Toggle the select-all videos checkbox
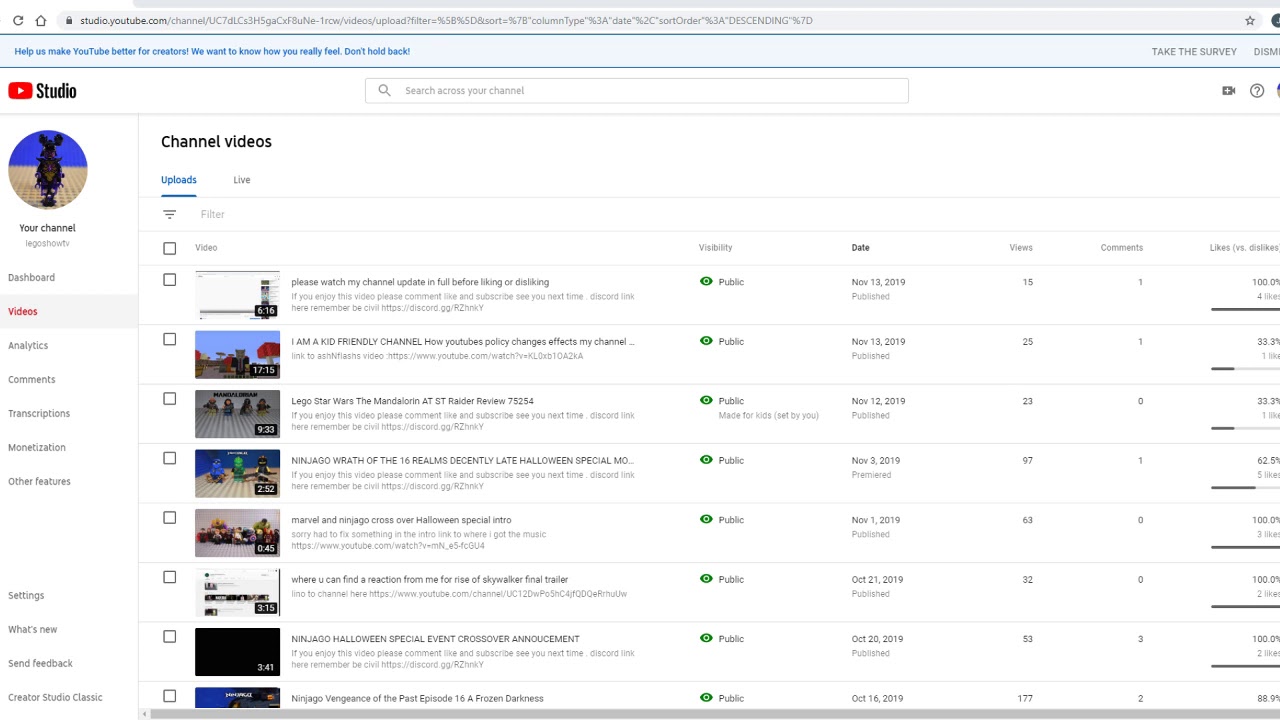 (169, 248)
